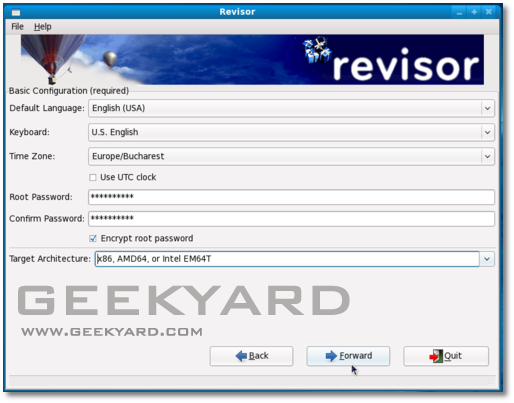The height and width of the screenshot is (403, 514).
Task: Maximize the Revisor window
Action: [x=474, y=12]
